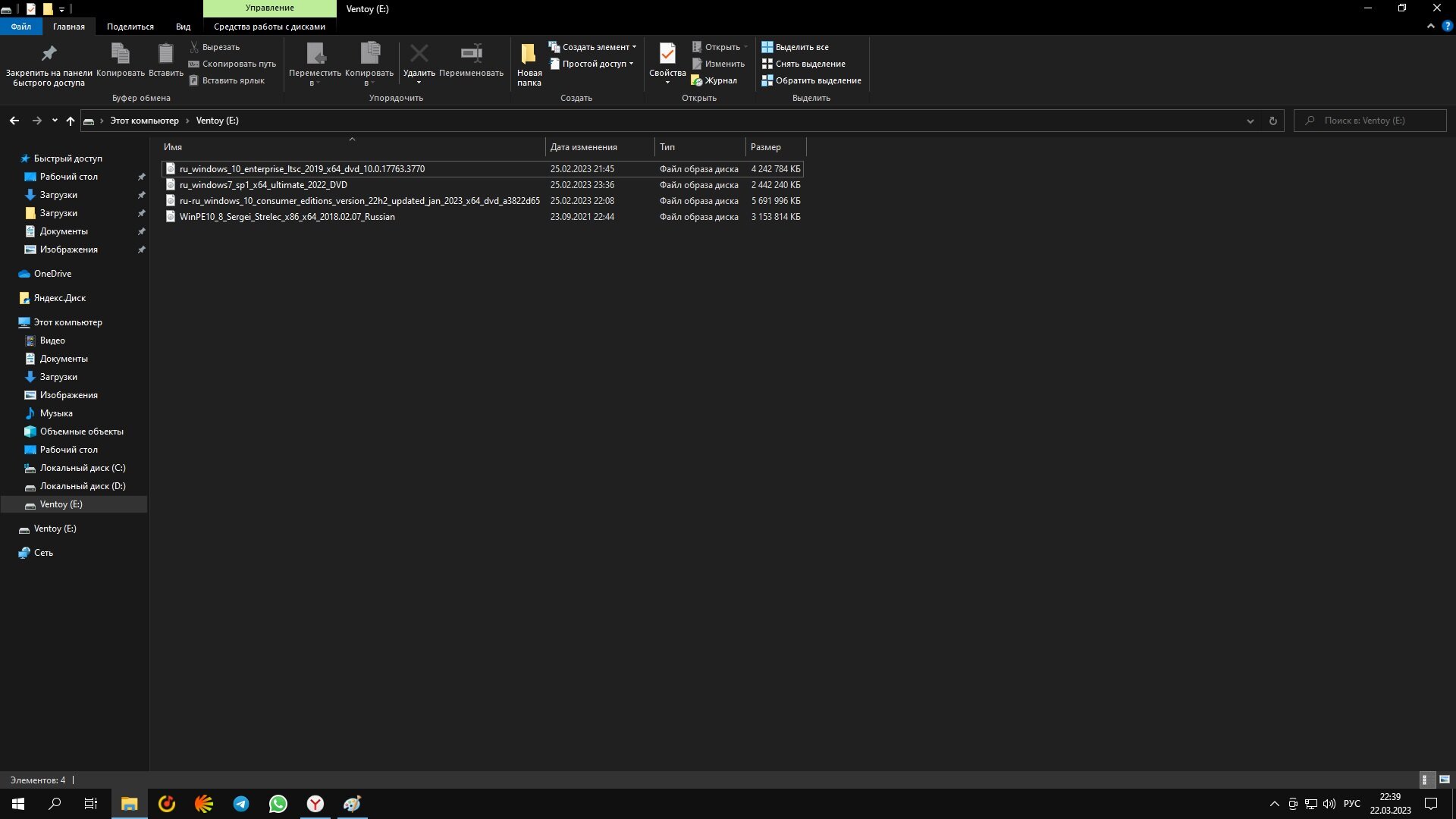Click the Управление contextual tab
The height and width of the screenshot is (819, 1456).
point(269,8)
